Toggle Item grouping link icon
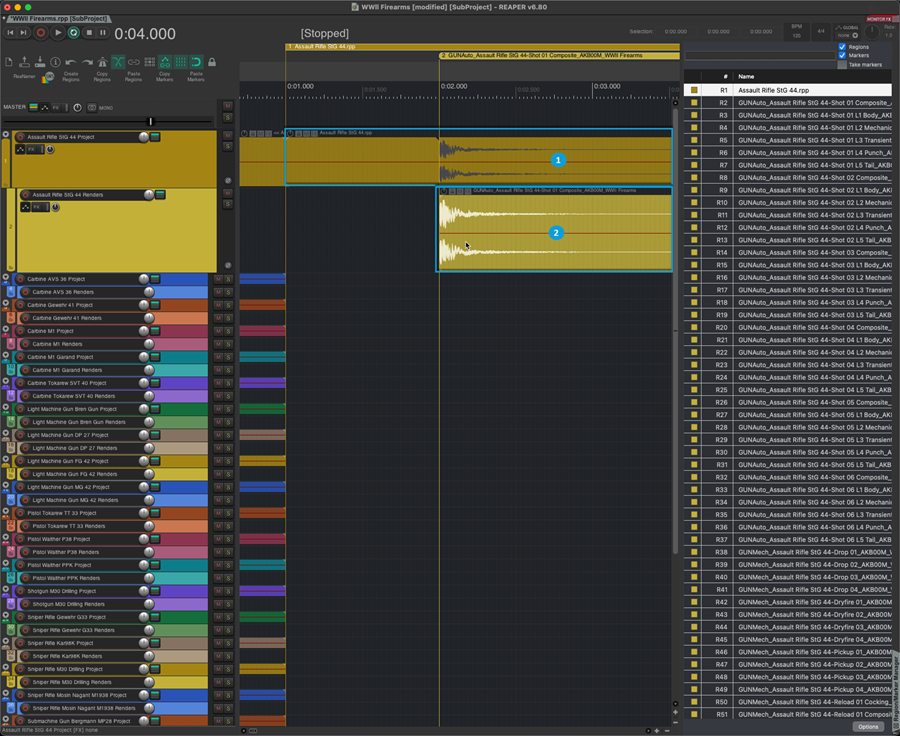900x737 pixels. 134,62
